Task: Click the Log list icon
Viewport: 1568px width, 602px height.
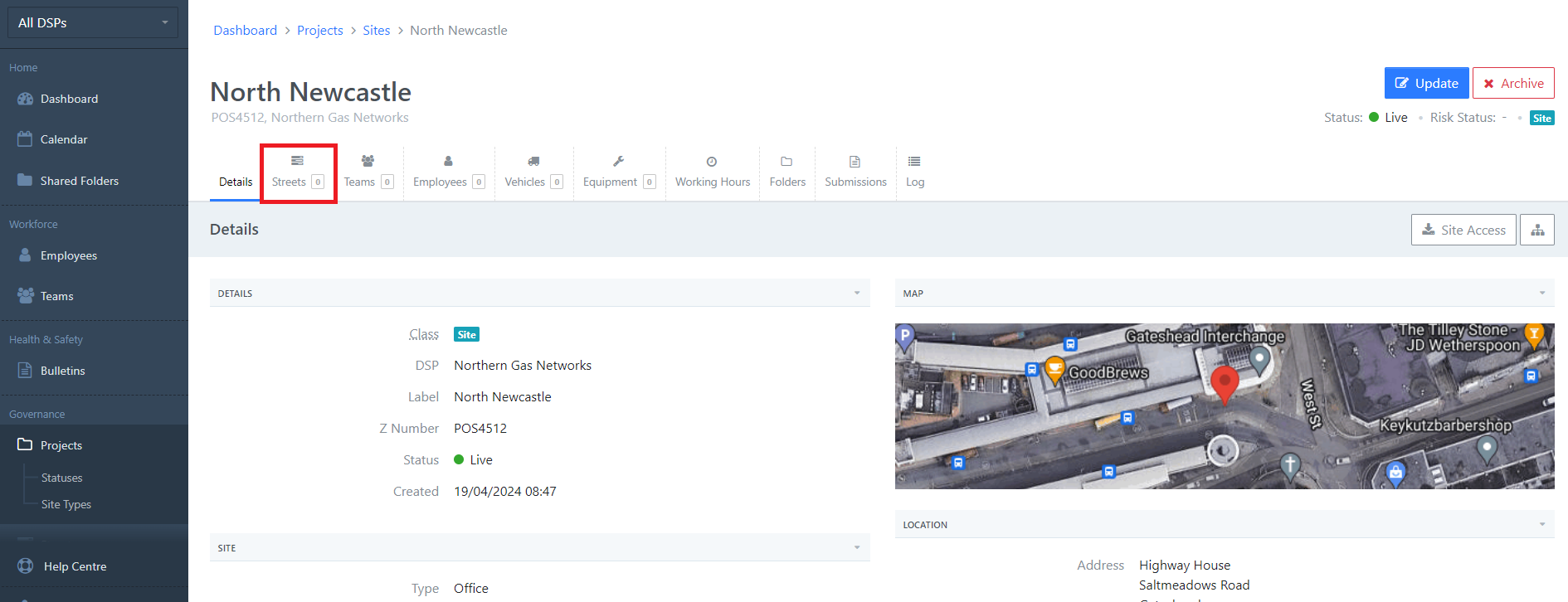Action: click(914, 161)
